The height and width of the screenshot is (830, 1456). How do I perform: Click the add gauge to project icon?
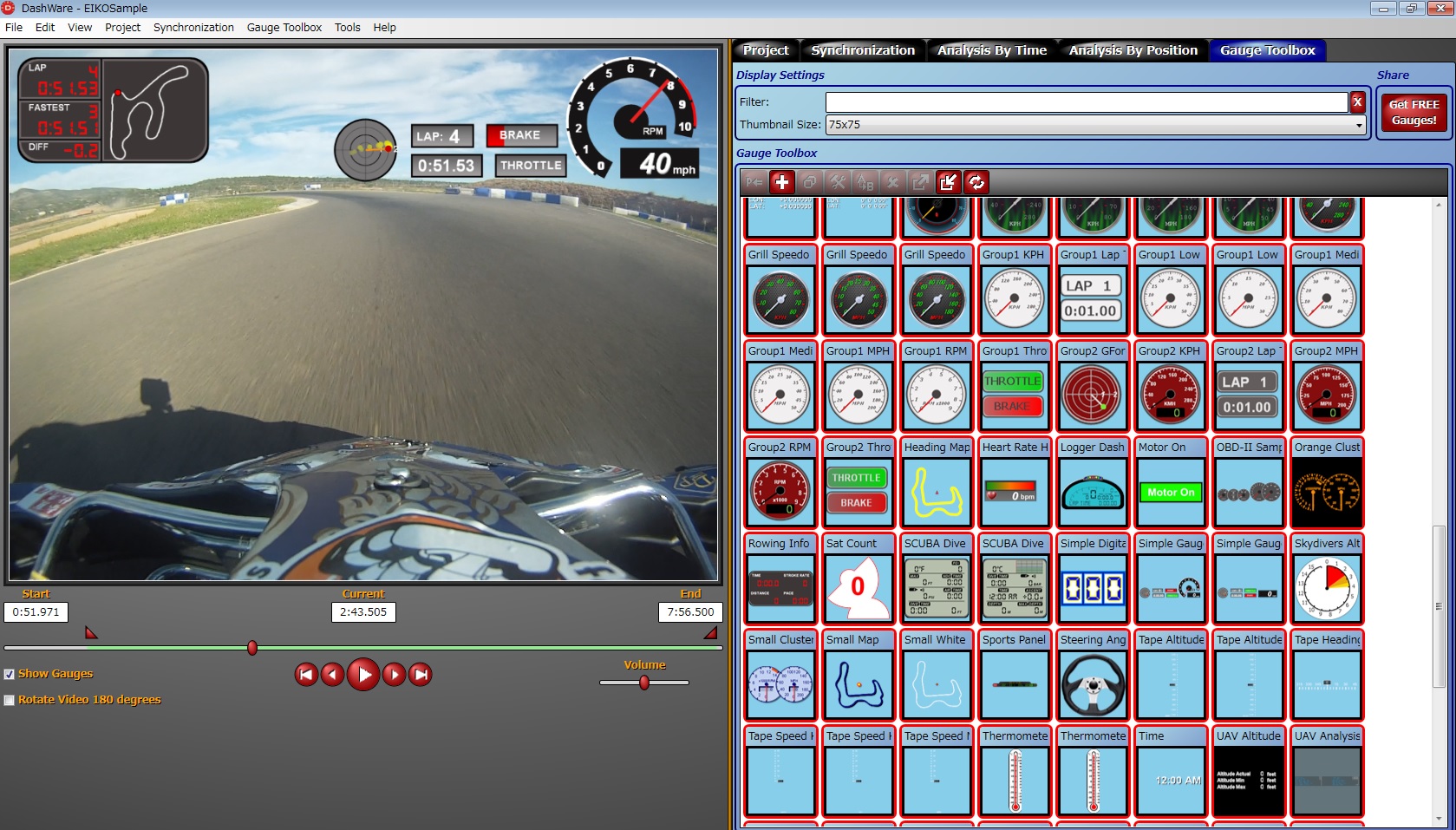pyautogui.click(x=754, y=182)
